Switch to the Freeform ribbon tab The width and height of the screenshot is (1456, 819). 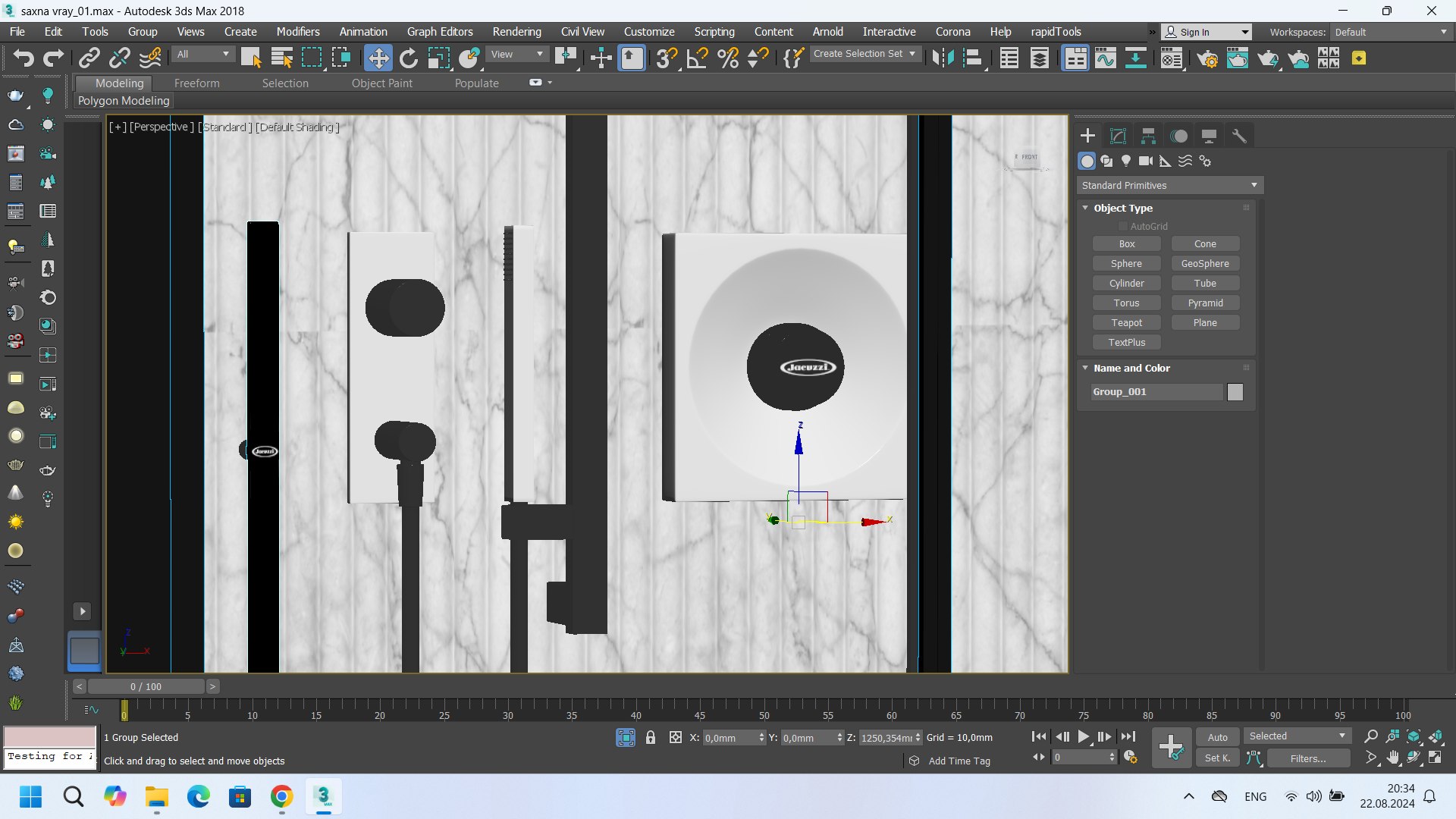[196, 83]
